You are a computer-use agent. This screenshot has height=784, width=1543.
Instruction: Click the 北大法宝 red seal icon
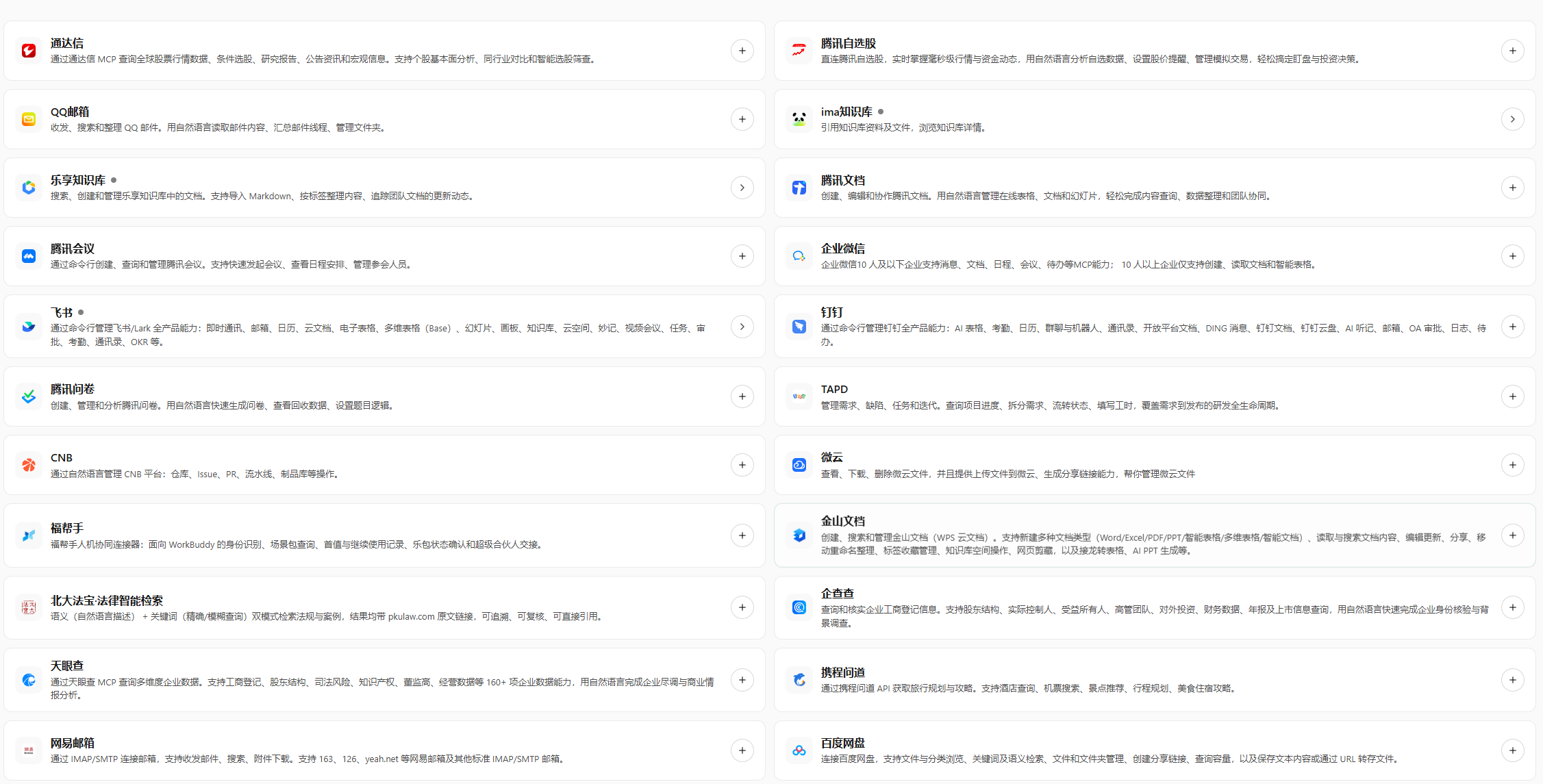(x=29, y=607)
